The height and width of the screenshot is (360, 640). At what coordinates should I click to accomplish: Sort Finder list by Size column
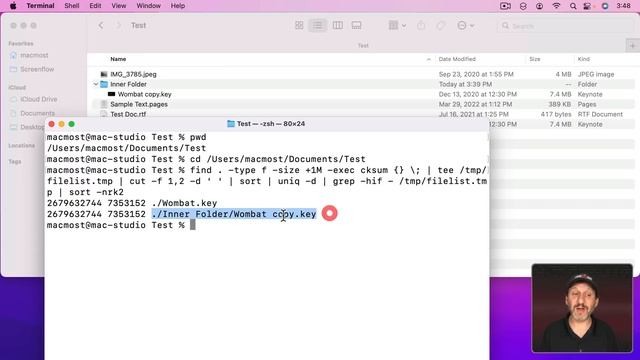coord(535,59)
